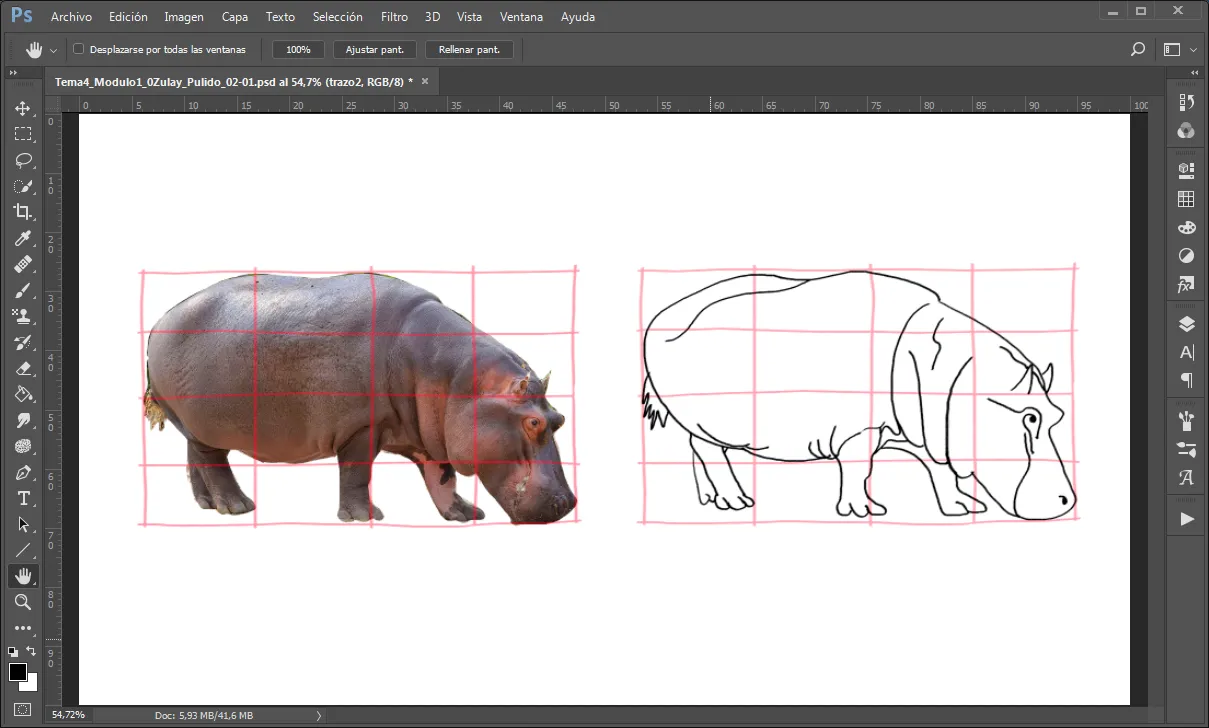Click the foreground color swatch
This screenshot has height=728, width=1209.
point(18,671)
